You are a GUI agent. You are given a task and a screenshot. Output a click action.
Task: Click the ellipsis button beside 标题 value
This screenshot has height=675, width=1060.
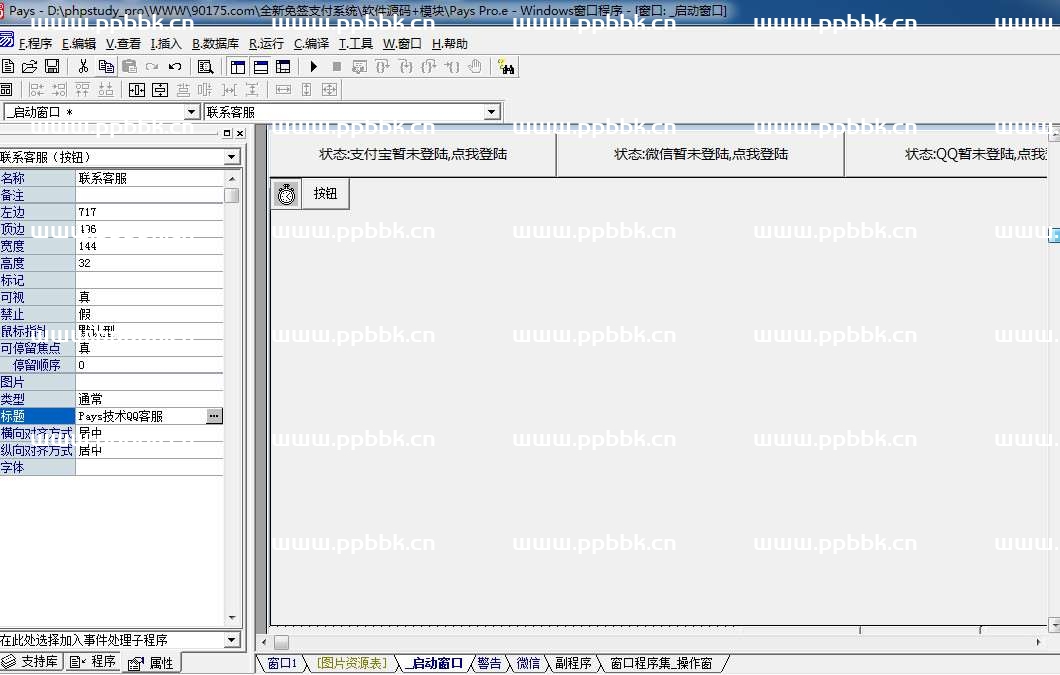click(214, 416)
